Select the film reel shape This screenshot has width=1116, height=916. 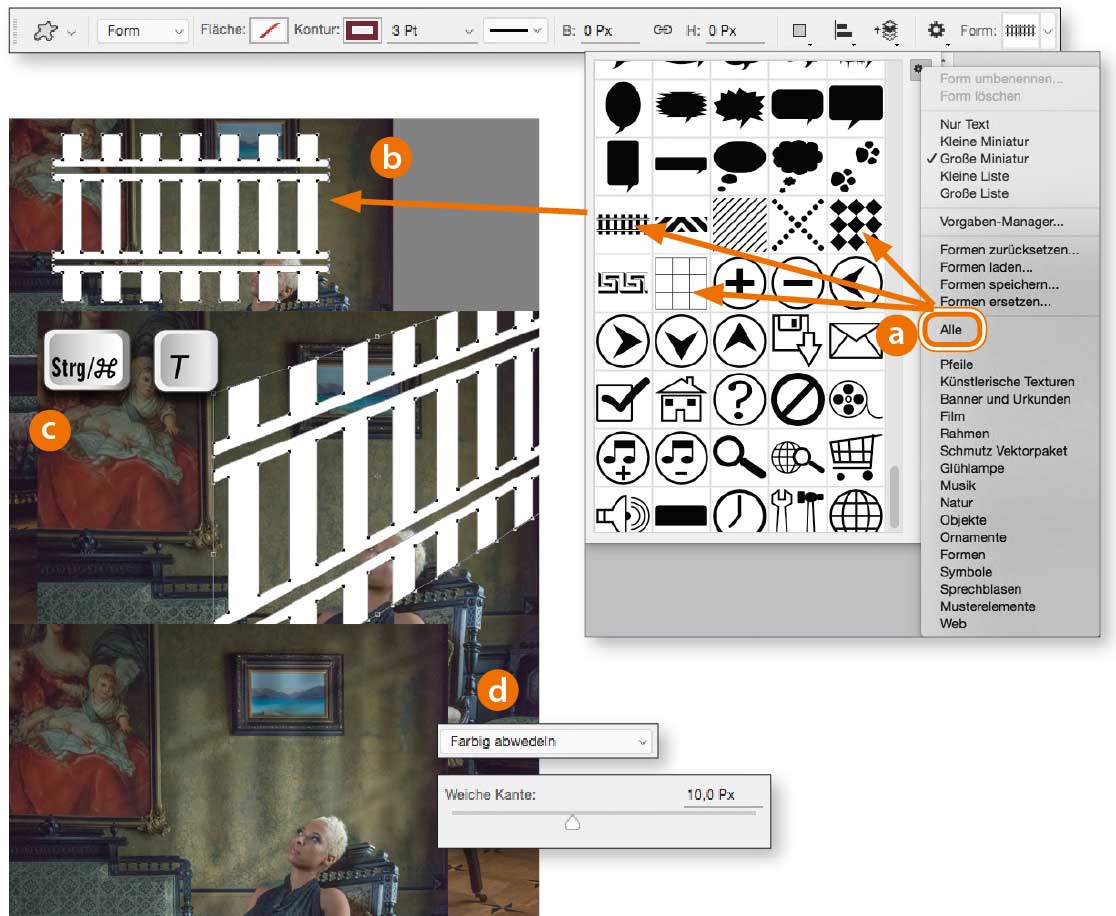(856, 400)
